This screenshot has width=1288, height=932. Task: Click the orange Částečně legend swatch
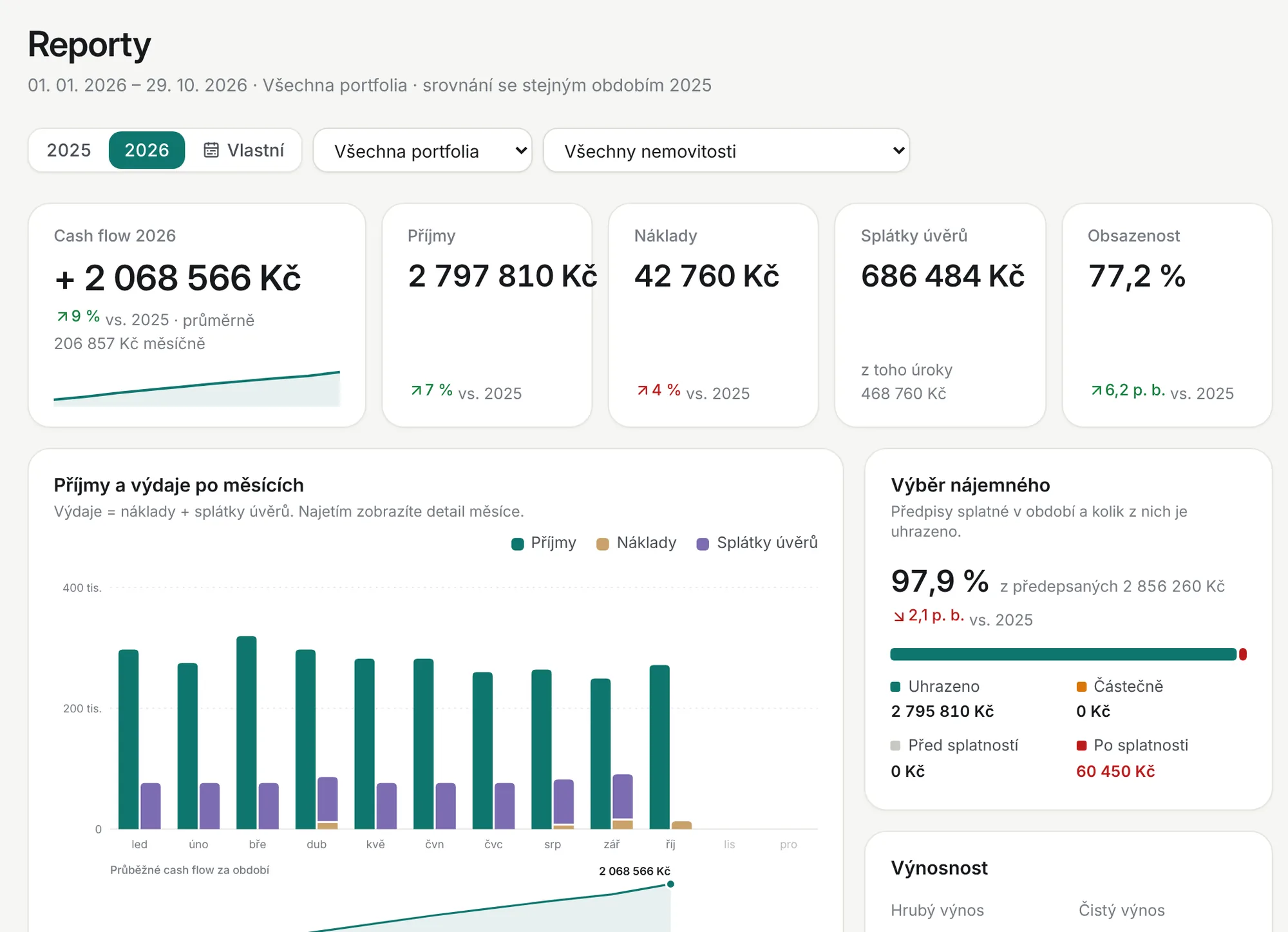(x=1082, y=687)
